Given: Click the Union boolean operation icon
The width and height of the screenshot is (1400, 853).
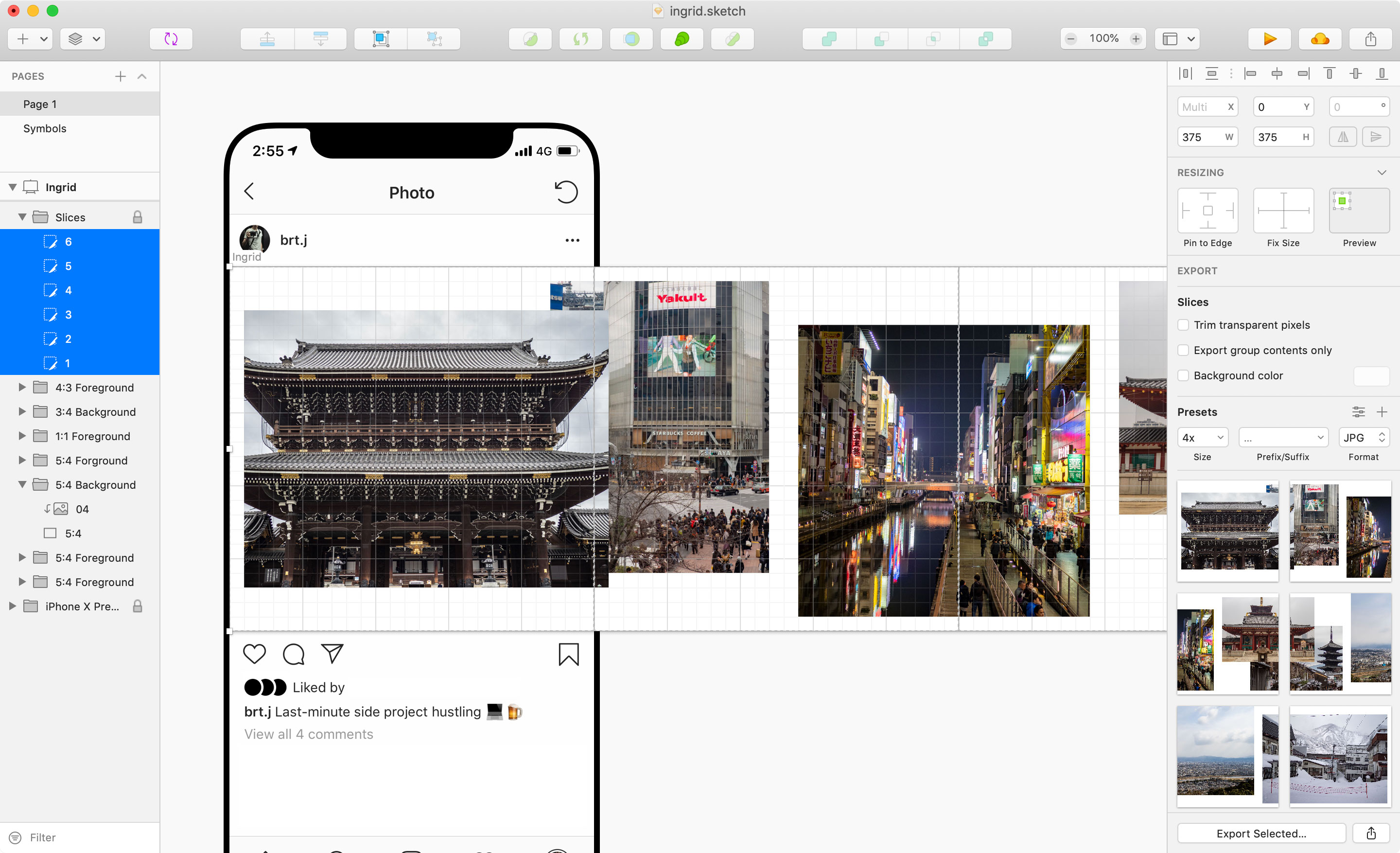Looking at the screenshot, I should point(829,38).
